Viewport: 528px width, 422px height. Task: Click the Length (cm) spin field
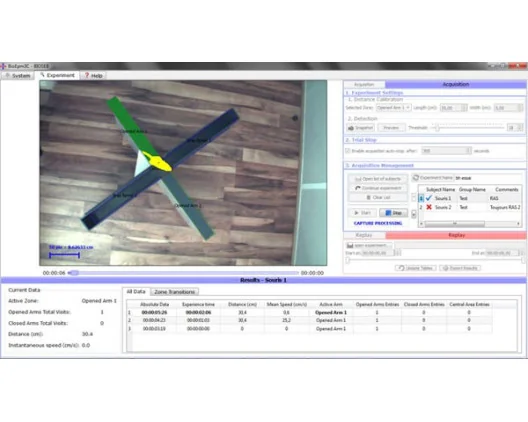pyautogui.click(x=453, y=108)
